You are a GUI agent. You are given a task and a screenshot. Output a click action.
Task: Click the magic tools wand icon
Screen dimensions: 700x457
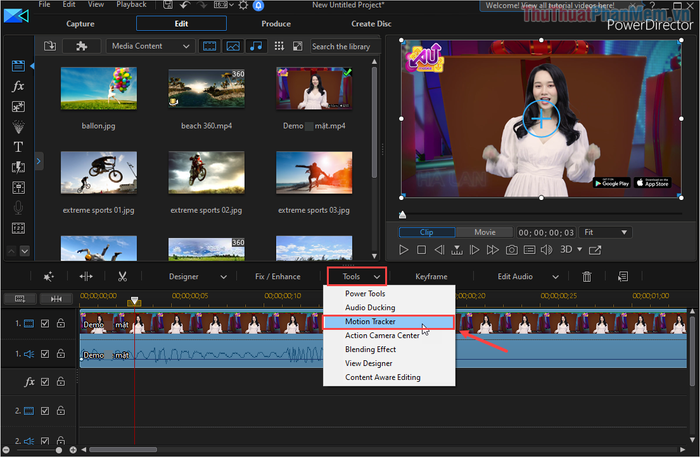click(49, 277)
